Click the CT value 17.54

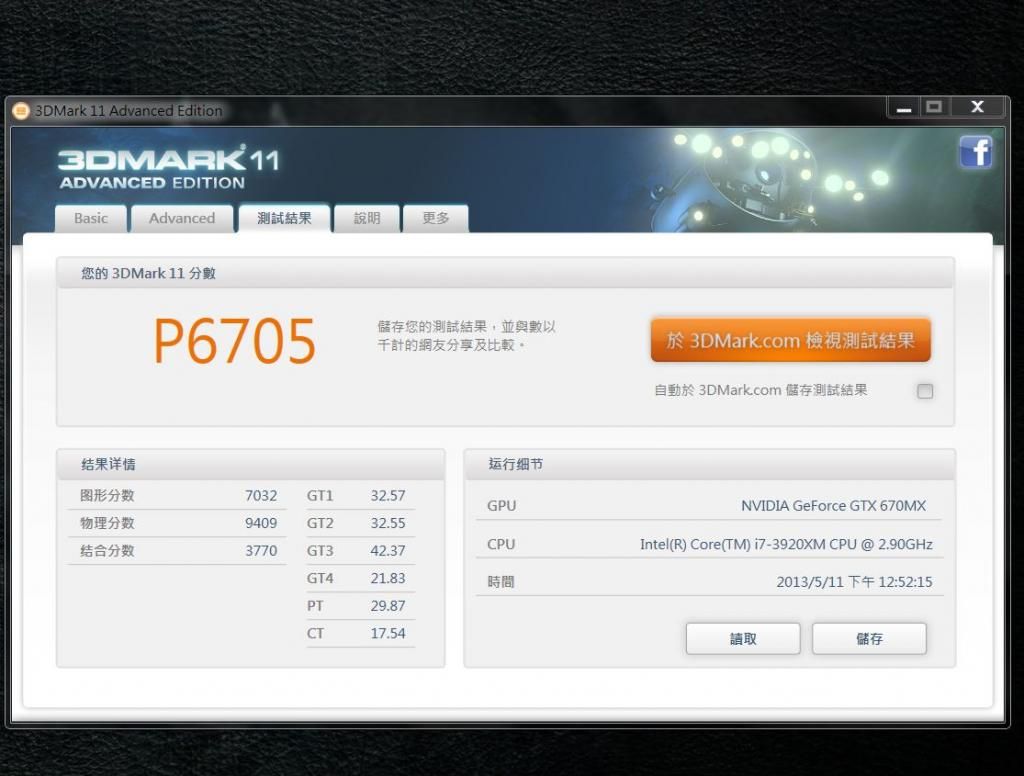click(x=388, y=633)
